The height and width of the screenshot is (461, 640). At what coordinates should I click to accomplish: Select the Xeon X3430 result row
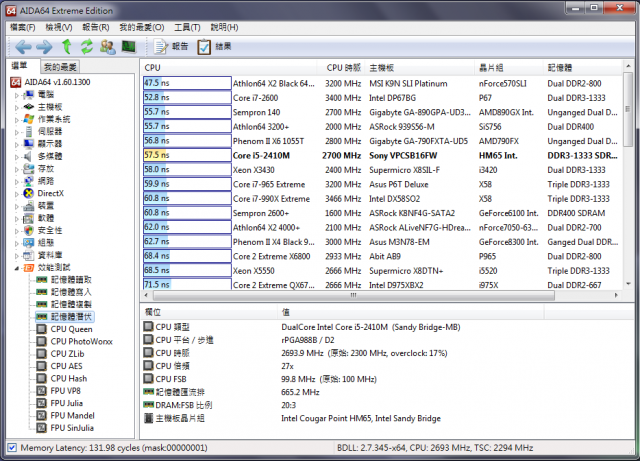382,169
